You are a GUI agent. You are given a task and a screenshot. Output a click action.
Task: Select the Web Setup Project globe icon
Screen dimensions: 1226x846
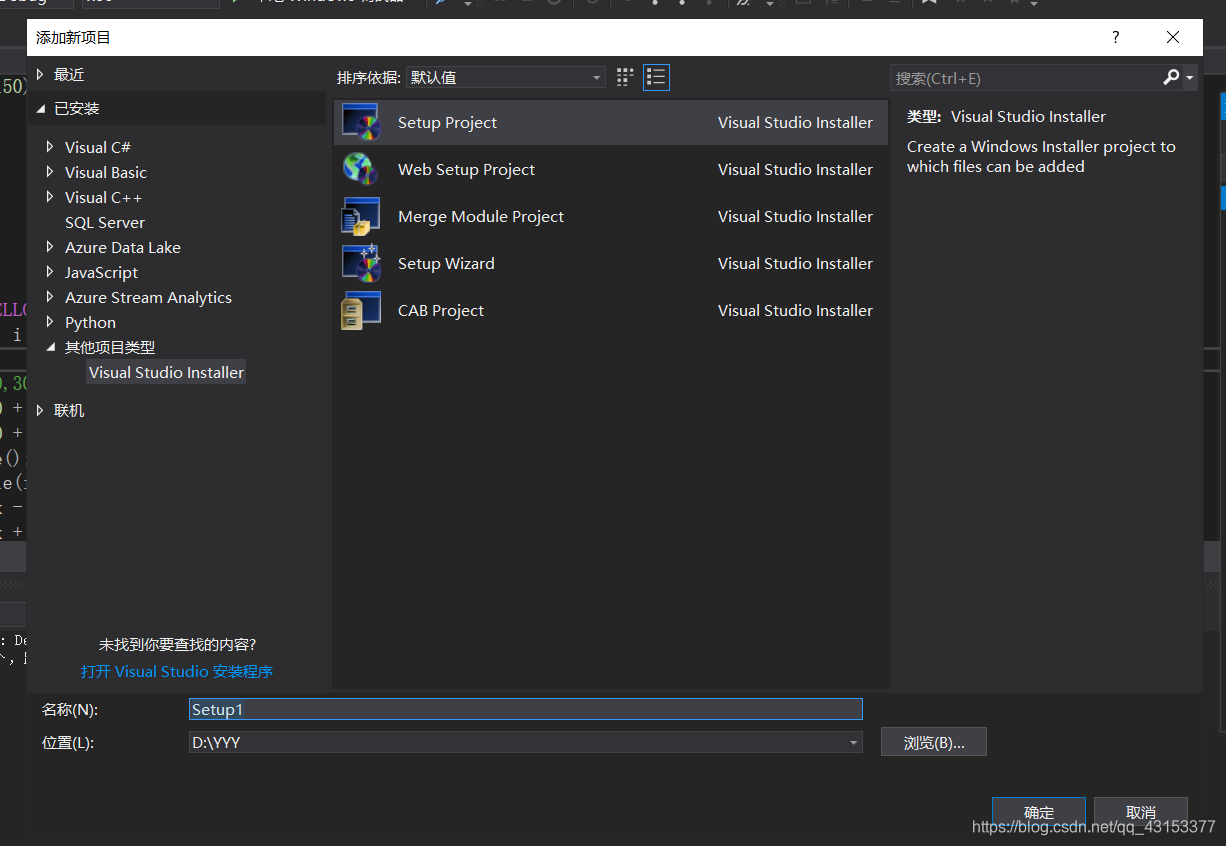(x=359, y=169)
